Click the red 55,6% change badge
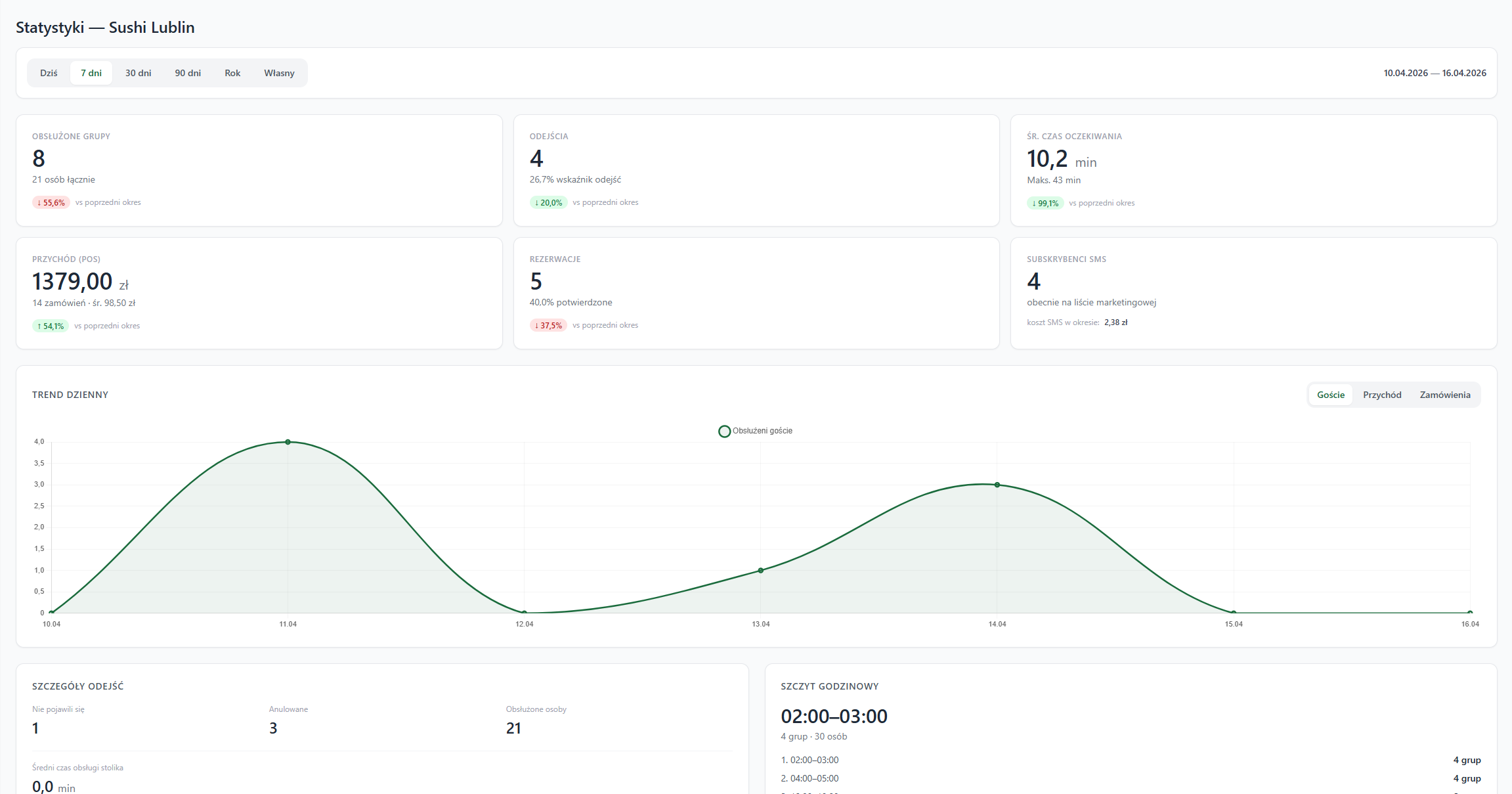 (51, 203)
